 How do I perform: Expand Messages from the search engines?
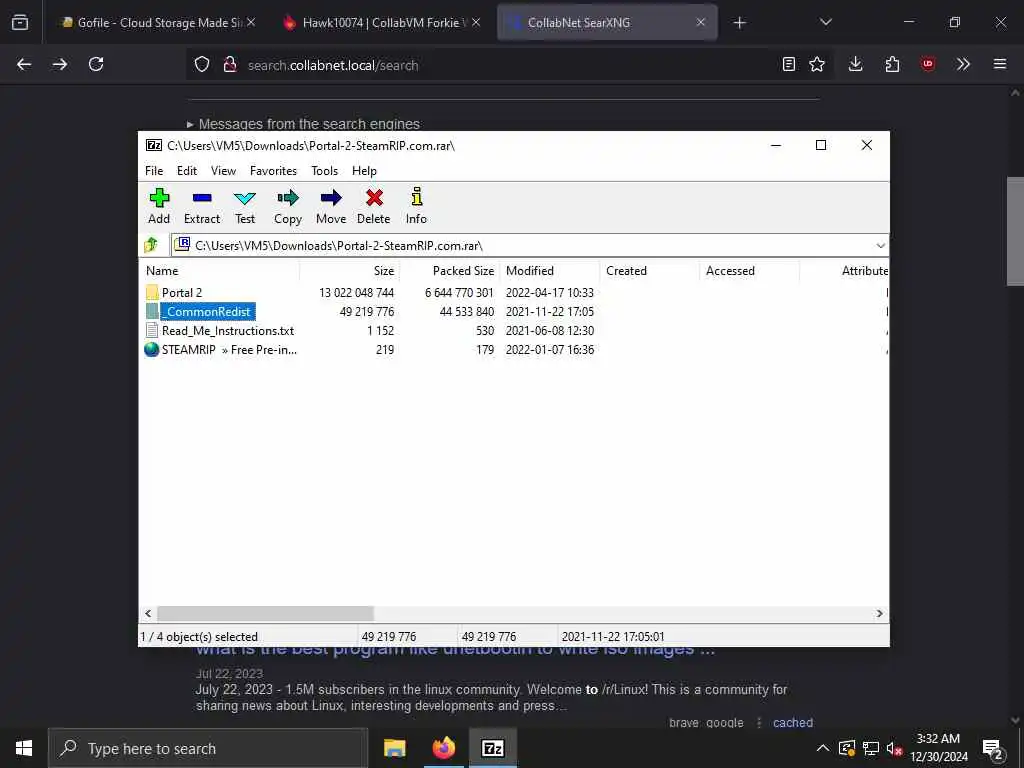coord(304,123)
